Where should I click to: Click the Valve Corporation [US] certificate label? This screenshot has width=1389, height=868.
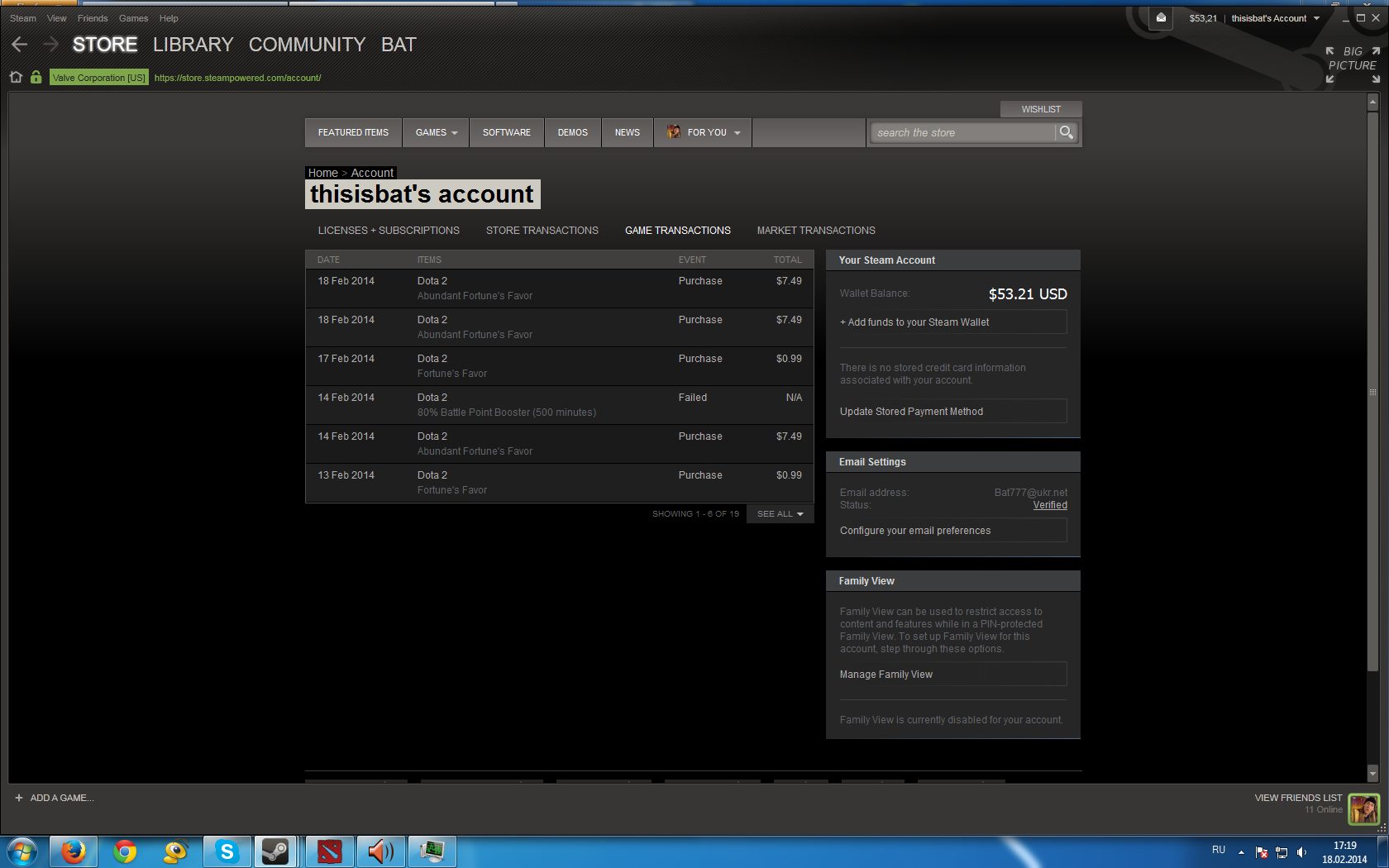(99, 78)
